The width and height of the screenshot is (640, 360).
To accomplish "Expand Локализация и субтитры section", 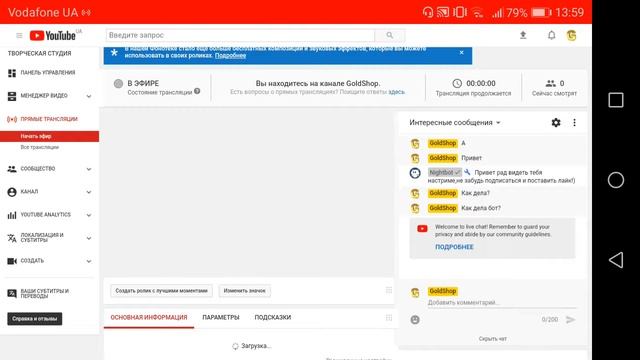I will 89,238.
